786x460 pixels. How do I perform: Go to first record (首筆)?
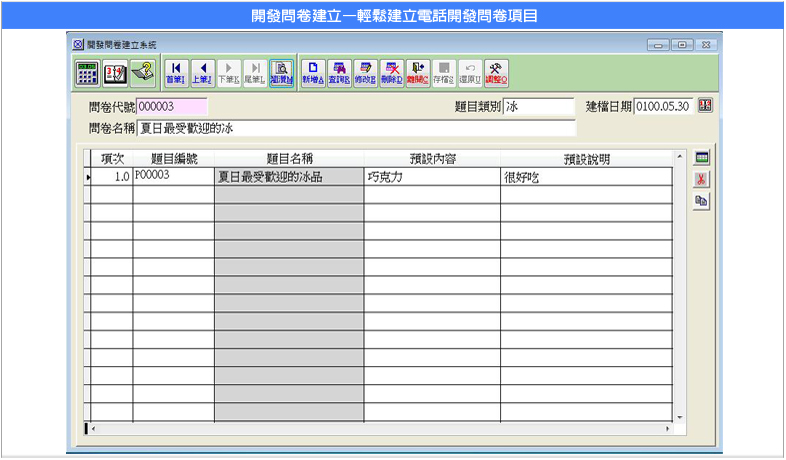(x=176, y=73)
